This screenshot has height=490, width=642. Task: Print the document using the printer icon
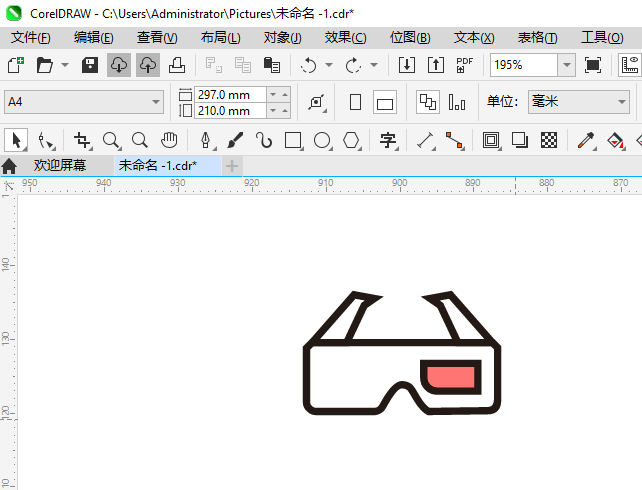point(177,65)
